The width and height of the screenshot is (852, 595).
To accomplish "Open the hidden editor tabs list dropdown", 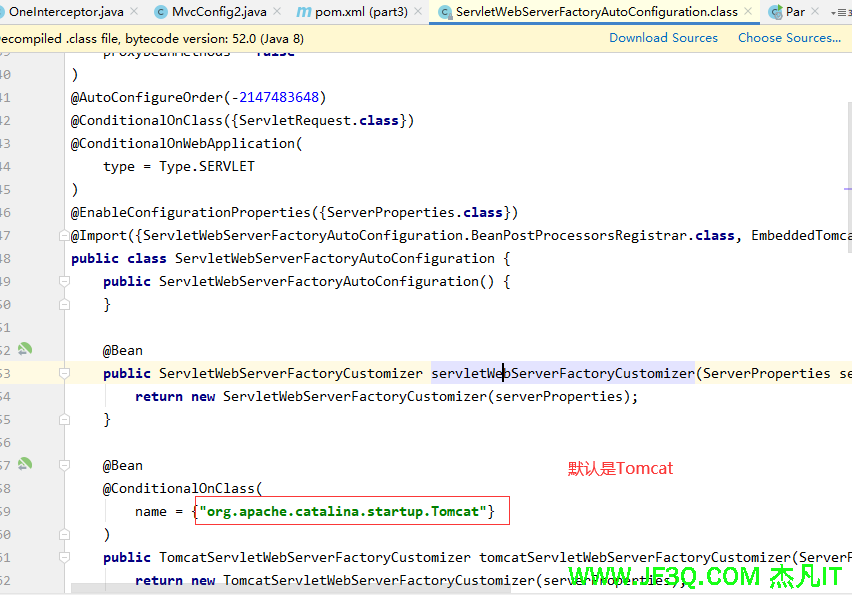I will (x=840, y=12).
